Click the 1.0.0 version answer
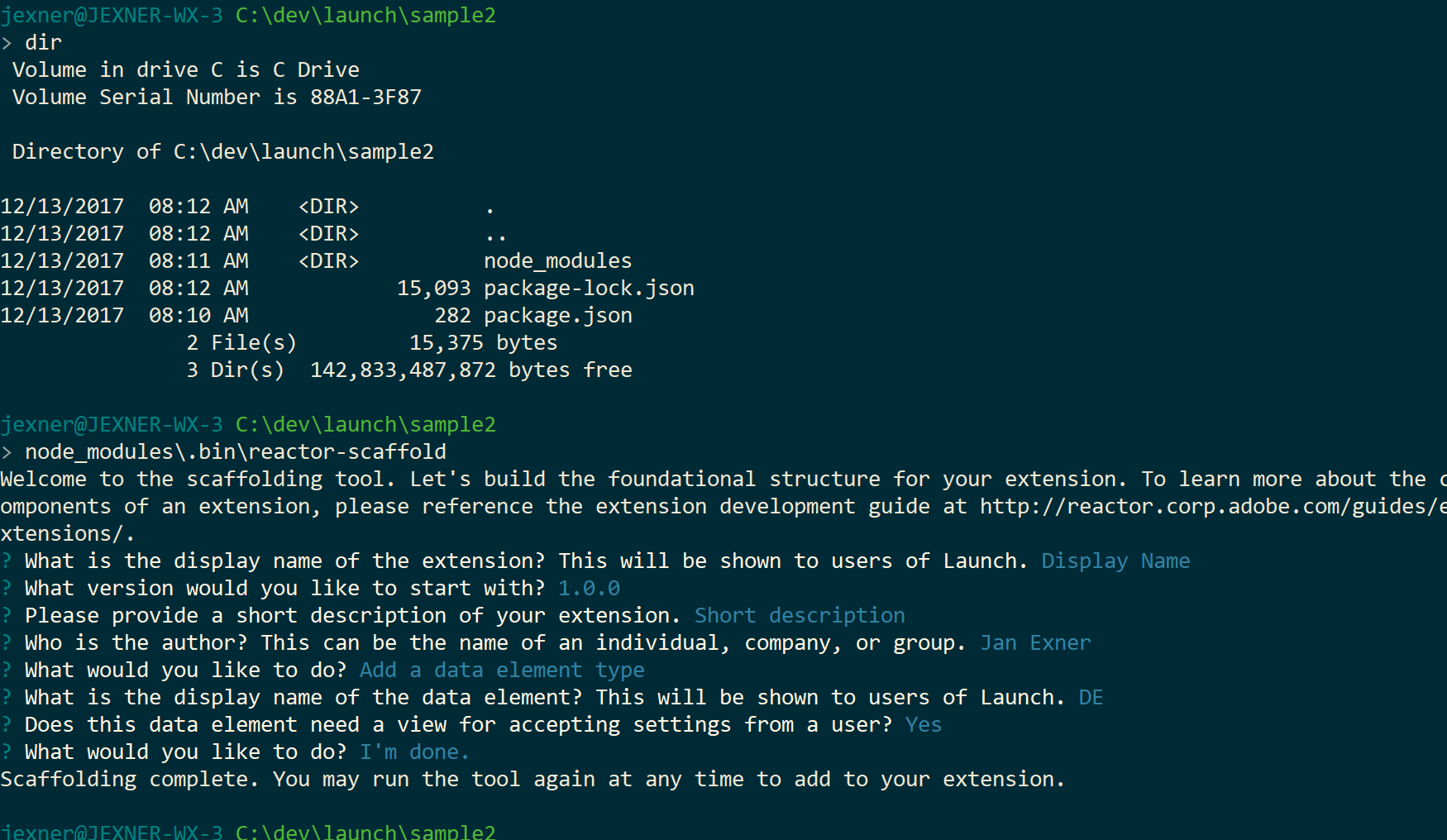This screenshot has width=1447, height=840. click(x=589, y=588)
